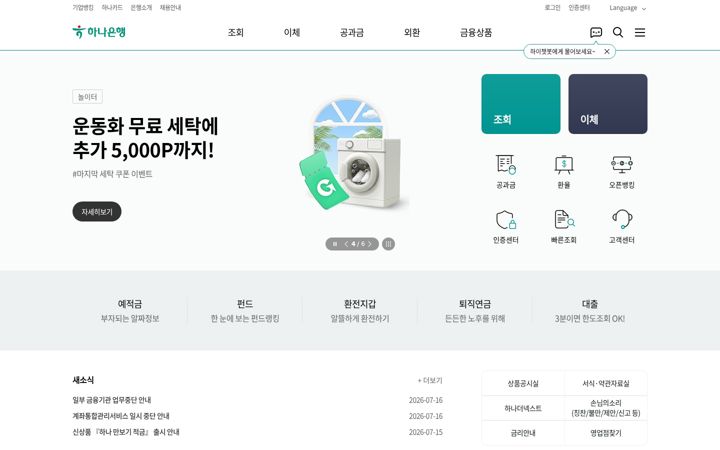720x450 pixels.
Task: Open the 금융상품 main menu
Action: point(476,33)
